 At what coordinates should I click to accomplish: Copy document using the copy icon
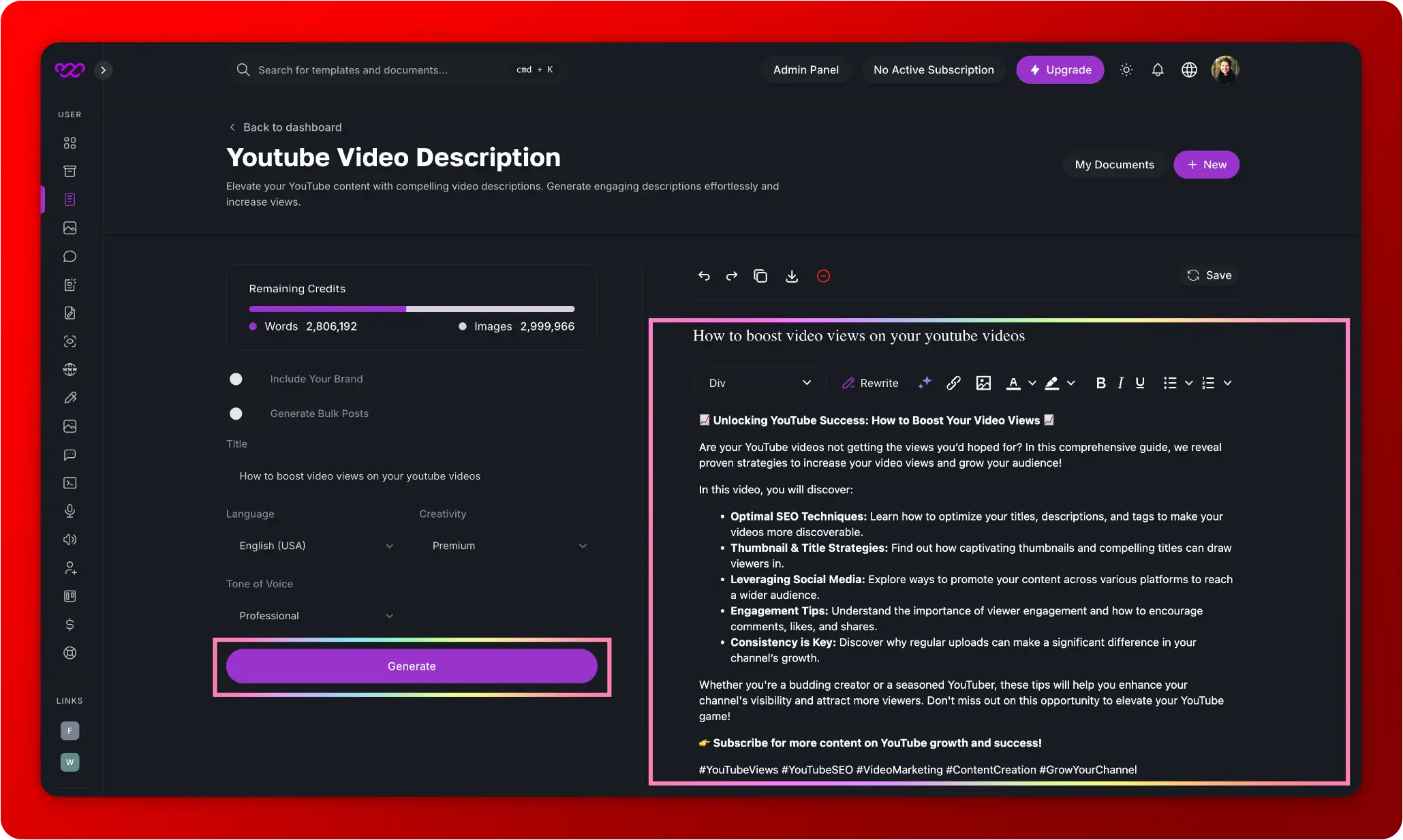760,276
